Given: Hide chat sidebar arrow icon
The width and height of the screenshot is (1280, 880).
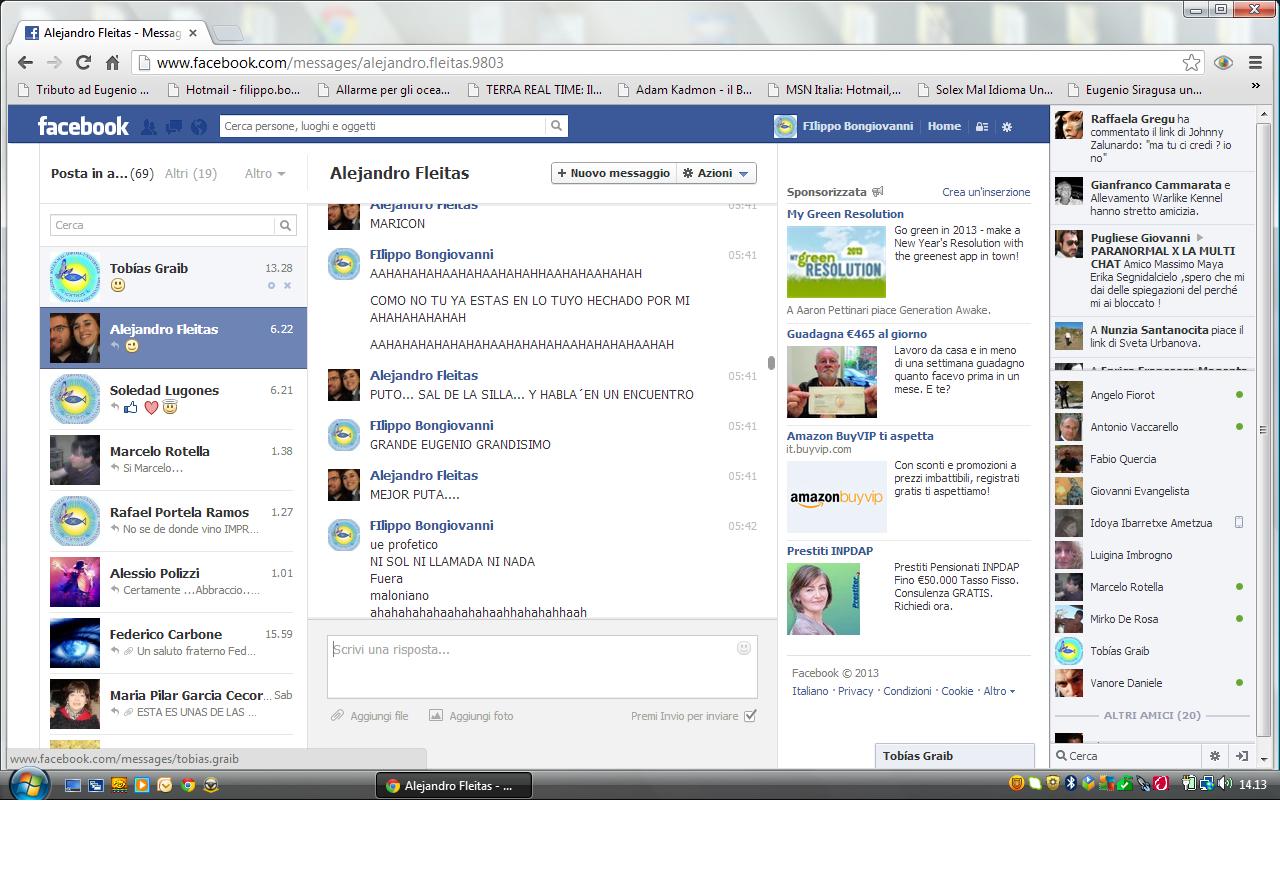Looking at the screenshot, I should 1241,756.
